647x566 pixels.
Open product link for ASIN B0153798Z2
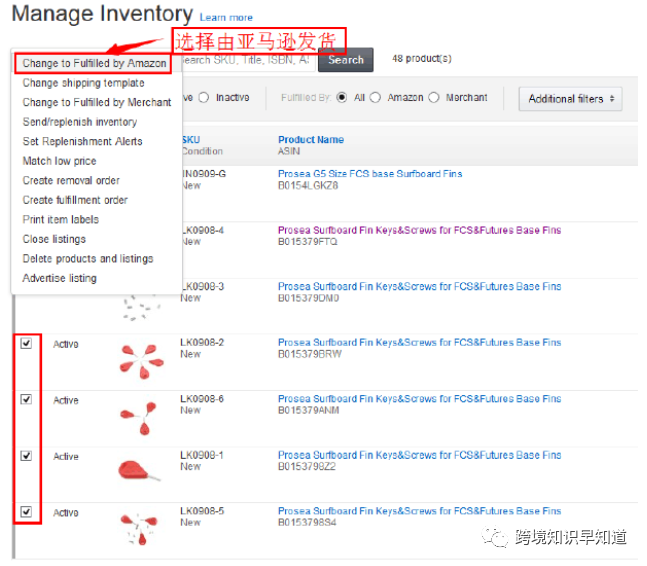point(419,455)
